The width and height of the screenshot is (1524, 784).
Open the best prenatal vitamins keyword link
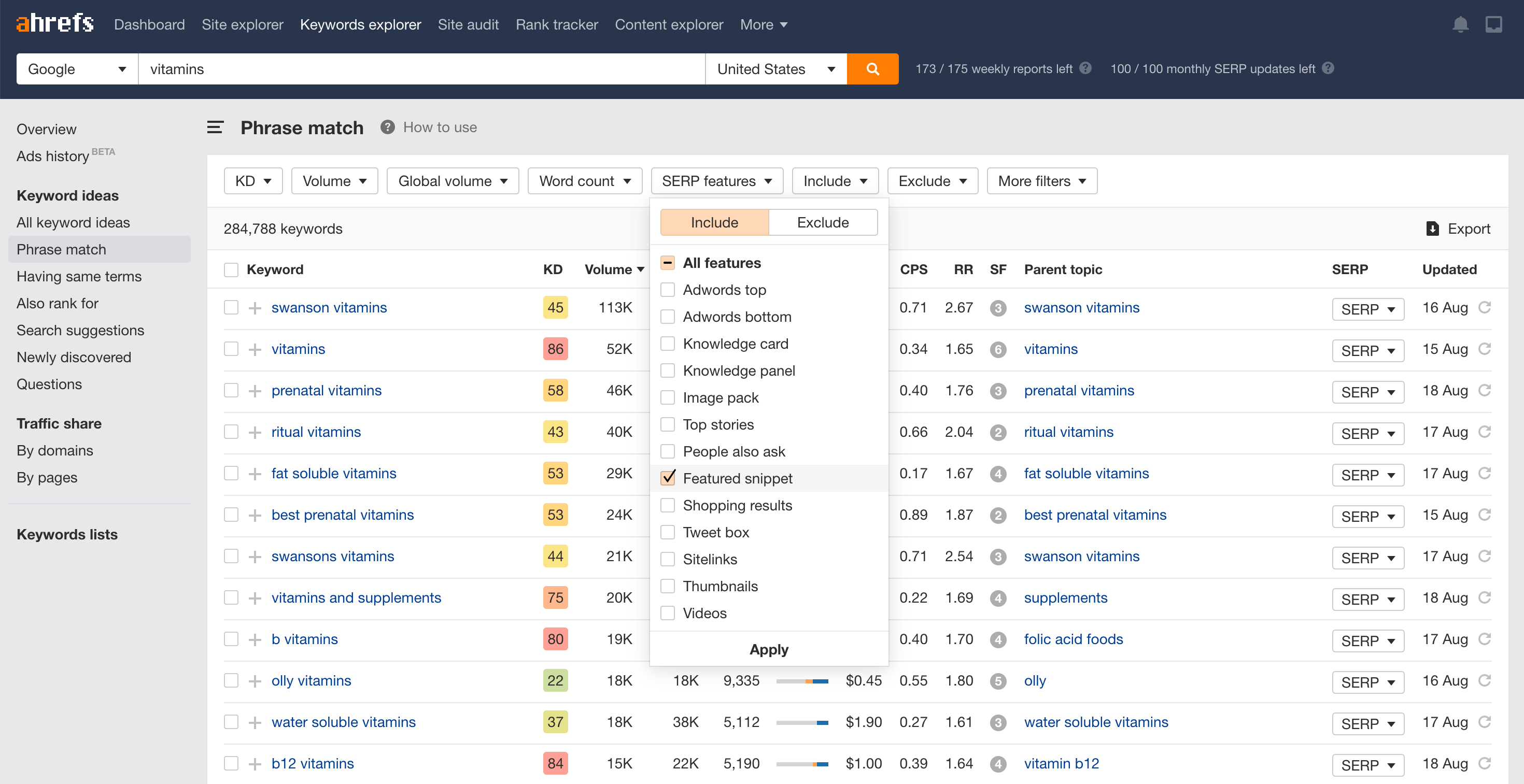tap(343, 515)
